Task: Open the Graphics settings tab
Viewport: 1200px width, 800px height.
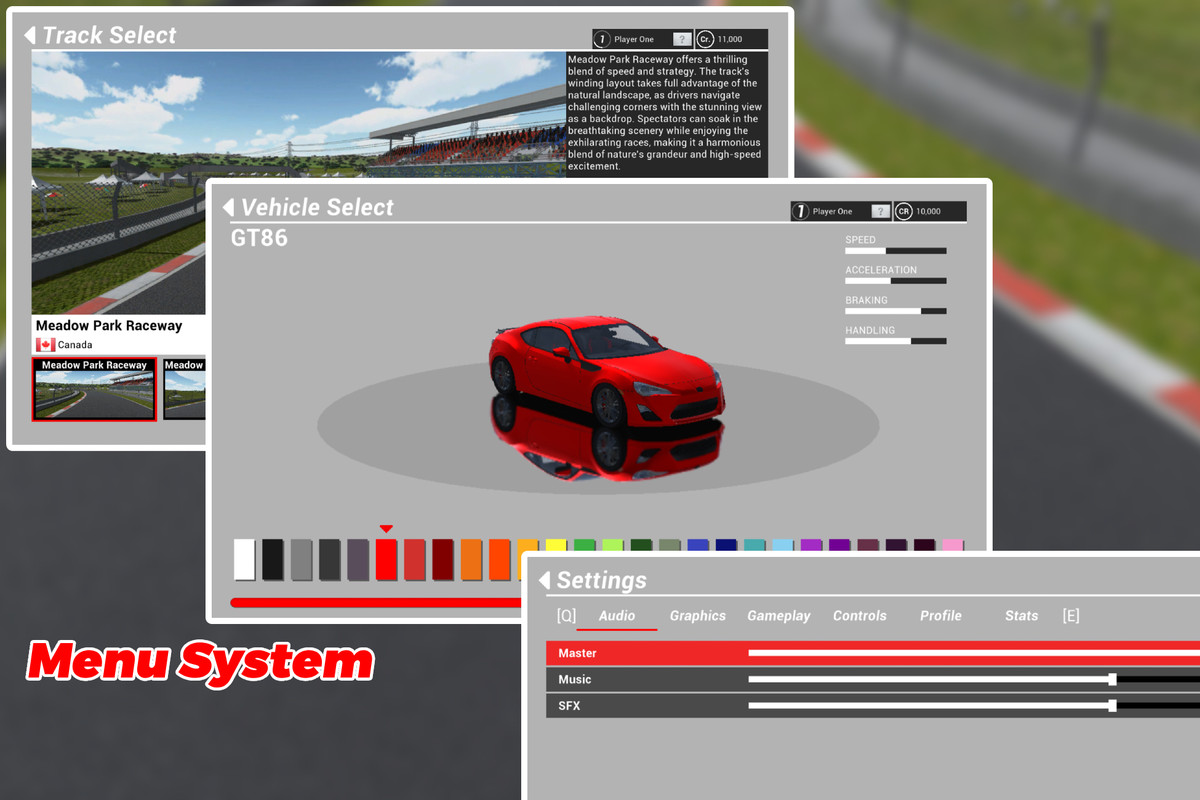Action: coord(698,616)
